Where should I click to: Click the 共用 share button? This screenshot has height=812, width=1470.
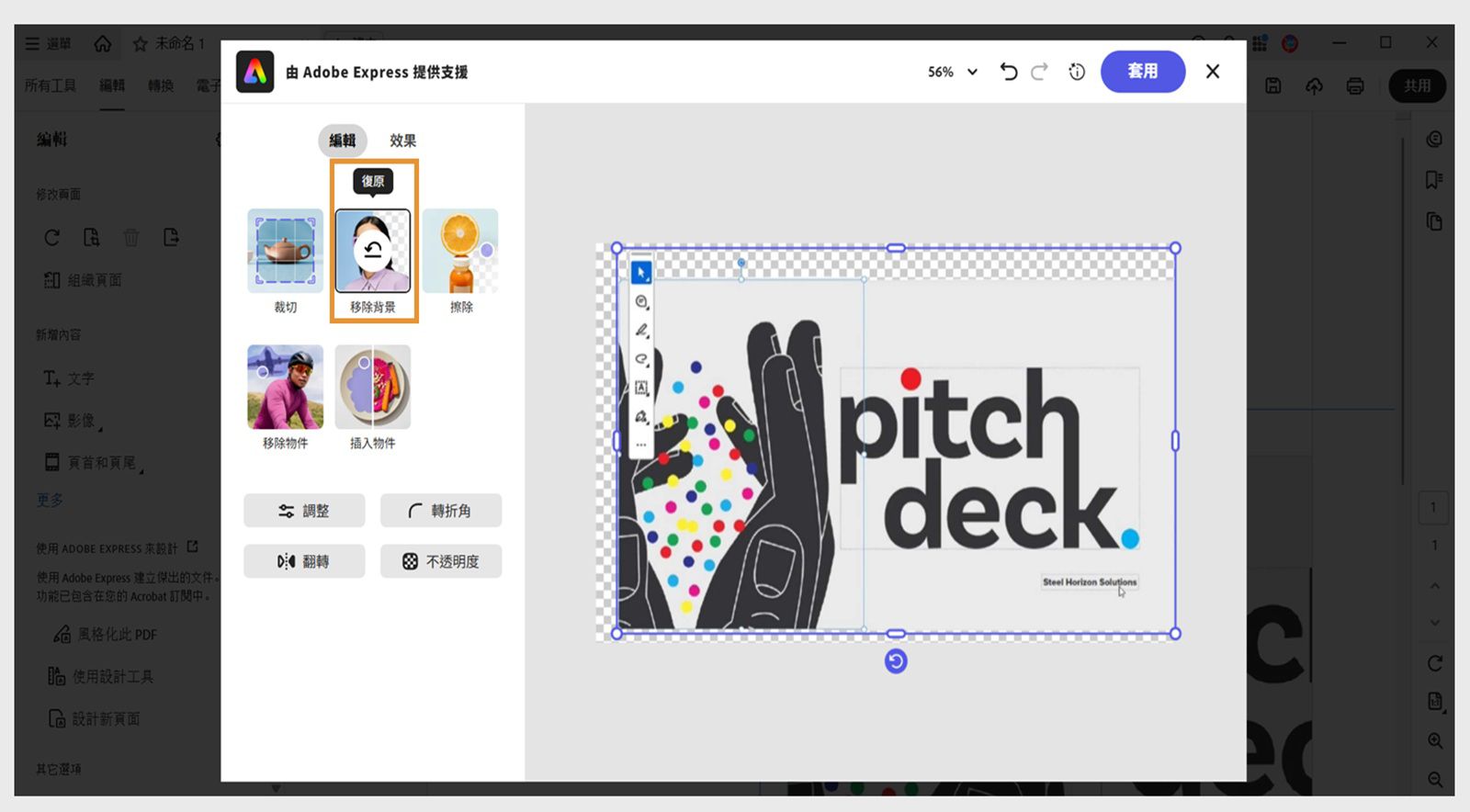[x=1418, y=85]
